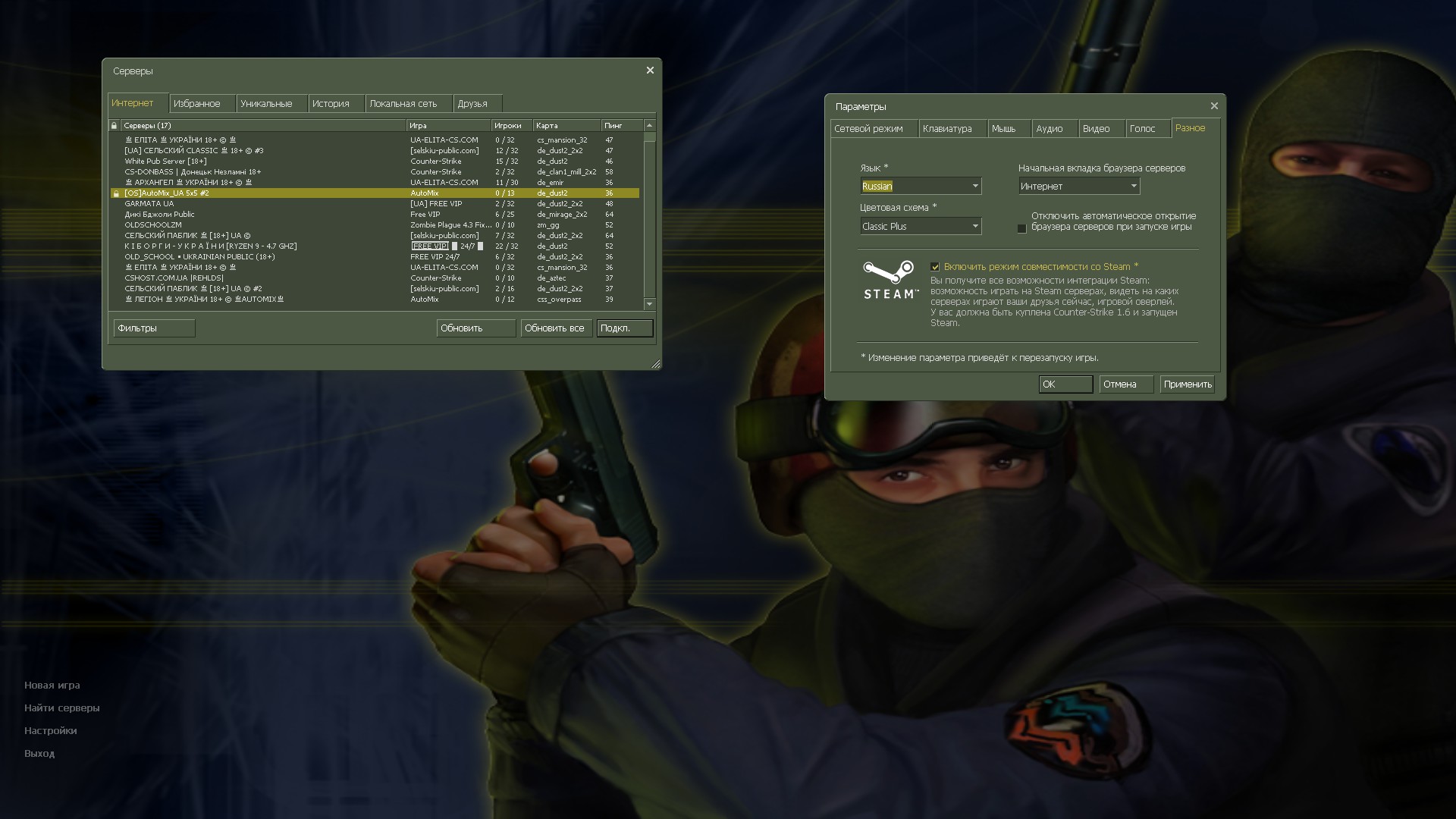This screenshot has width=1456, height=819.
Task: Close the Параметры window
Action: [1214, 106]
